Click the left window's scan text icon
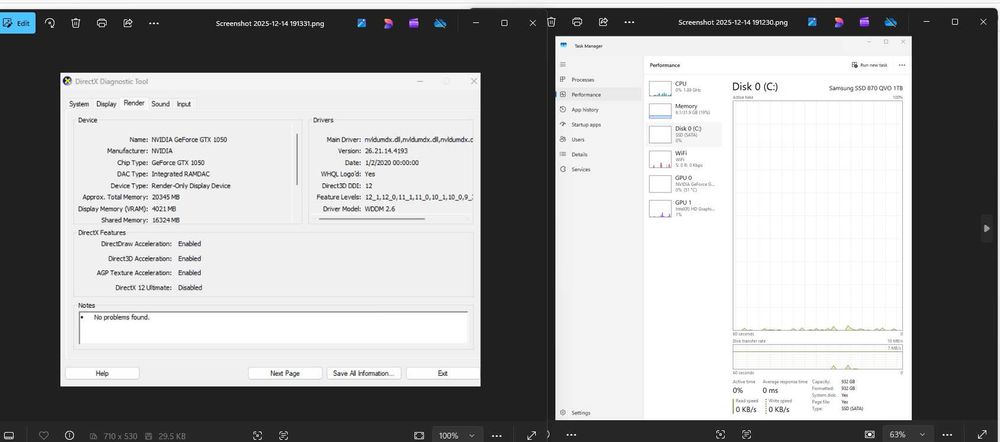The width and height of the screenshot is (1000, 442). (283, 435)
